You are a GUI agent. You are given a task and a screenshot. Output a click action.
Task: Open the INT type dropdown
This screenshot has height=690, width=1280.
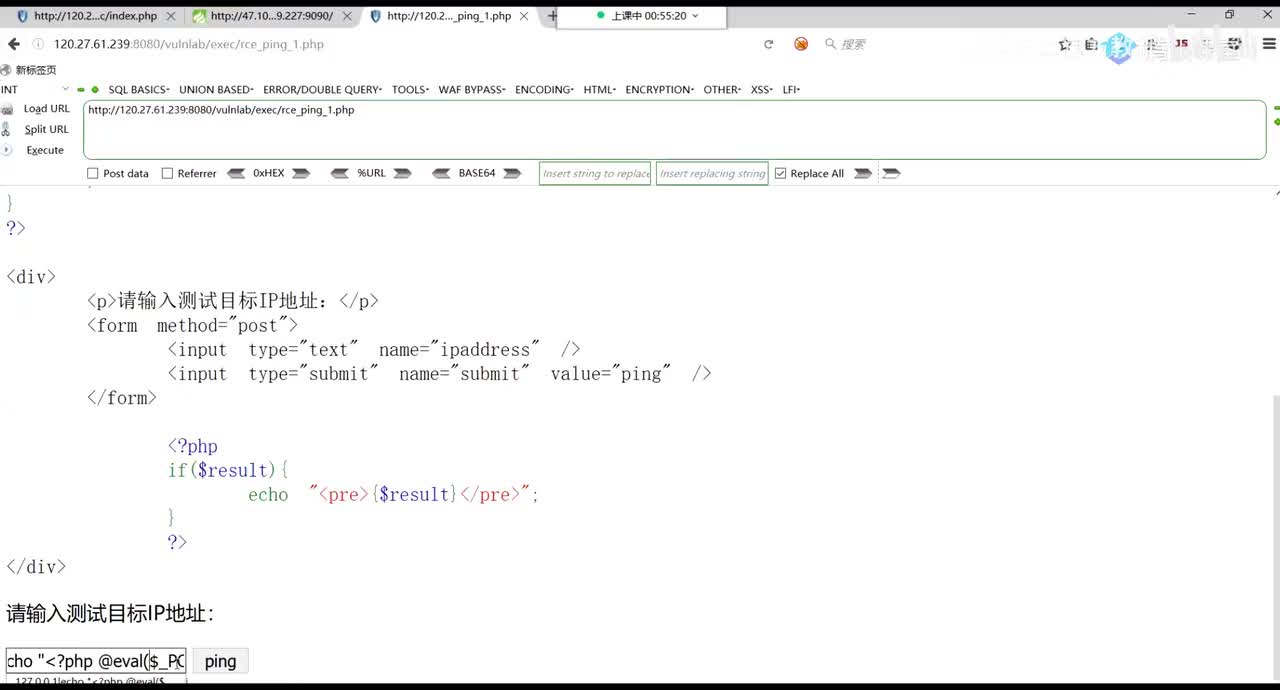pos(36,90)
